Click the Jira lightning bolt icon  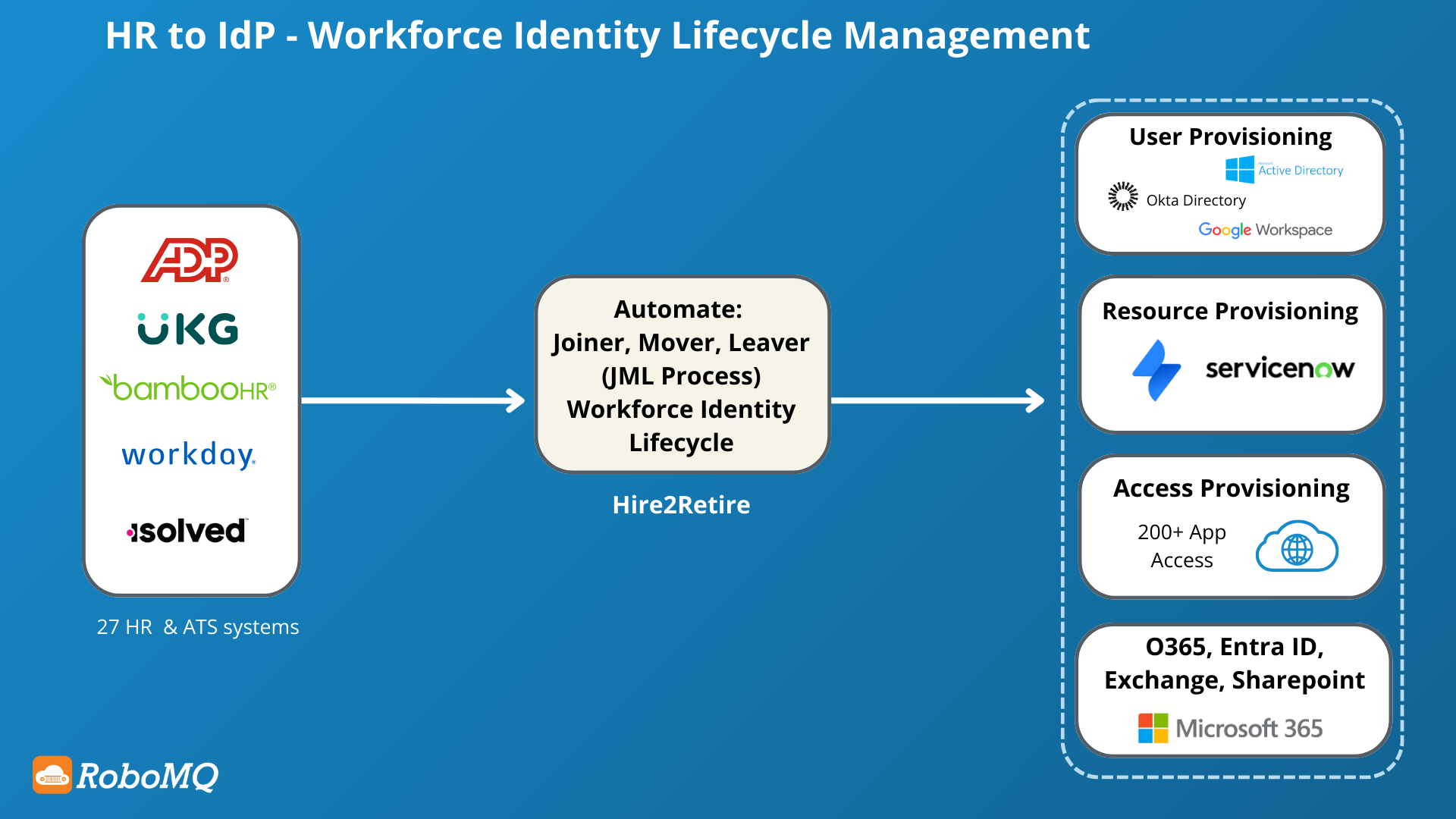click(1156, 369)
